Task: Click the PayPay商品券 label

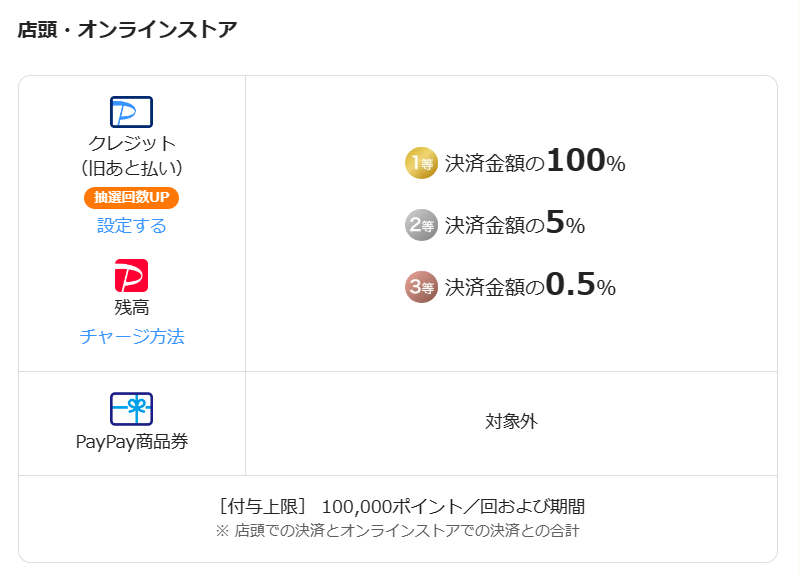Action: pos(131,441)
